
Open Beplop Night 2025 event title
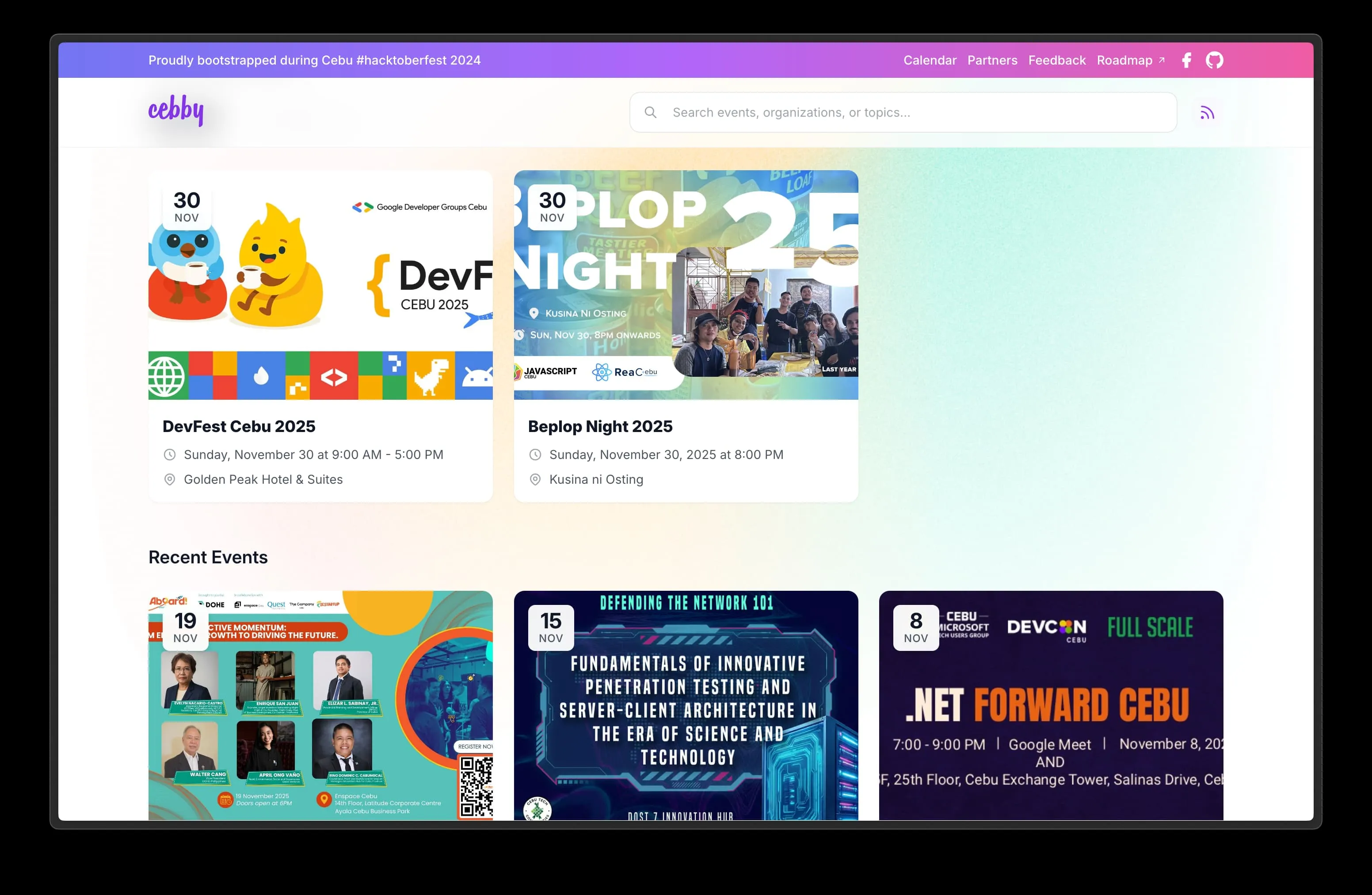[600, 427]
